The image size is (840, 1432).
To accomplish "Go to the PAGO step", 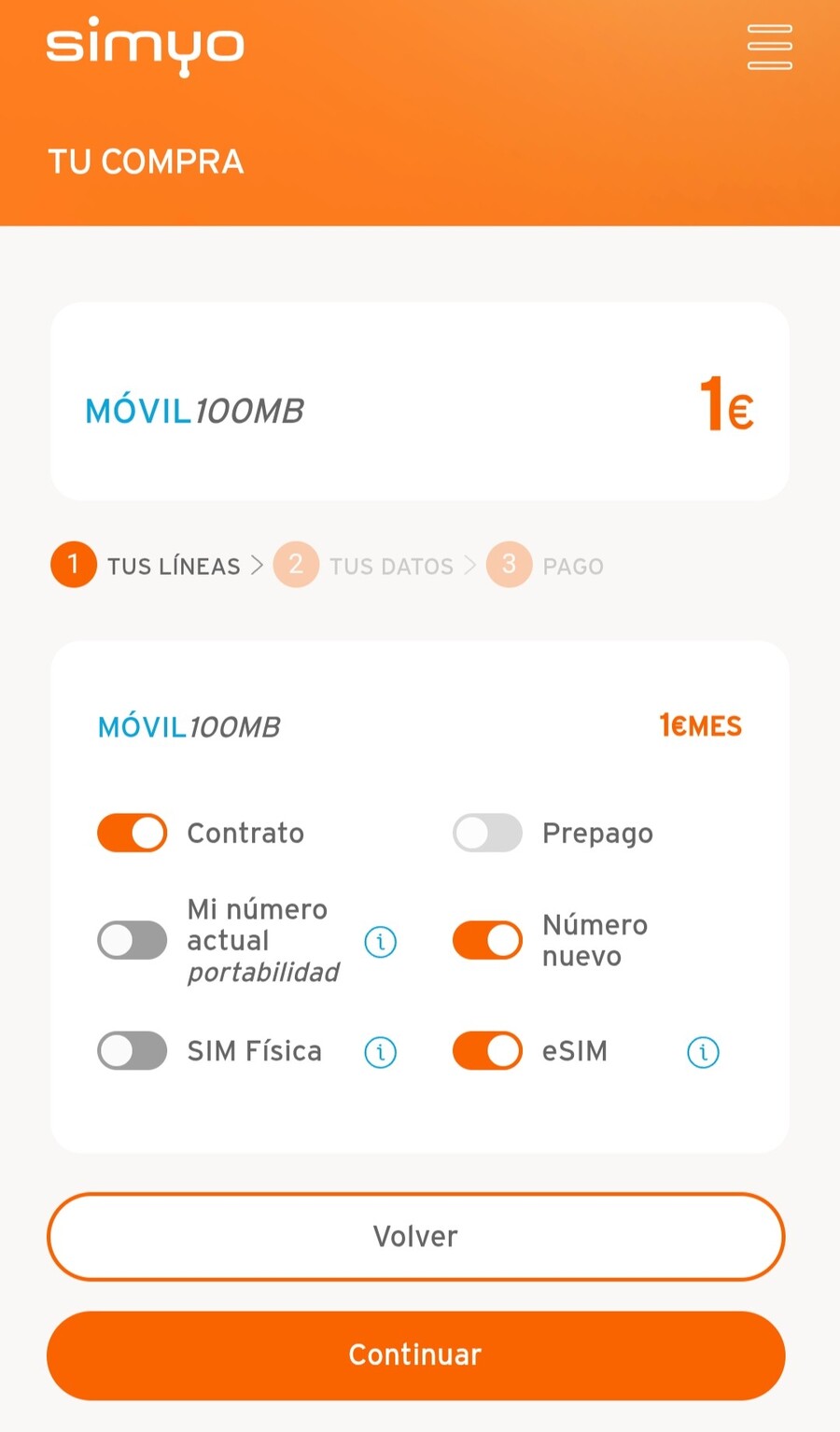I will [x=573, y=567].
